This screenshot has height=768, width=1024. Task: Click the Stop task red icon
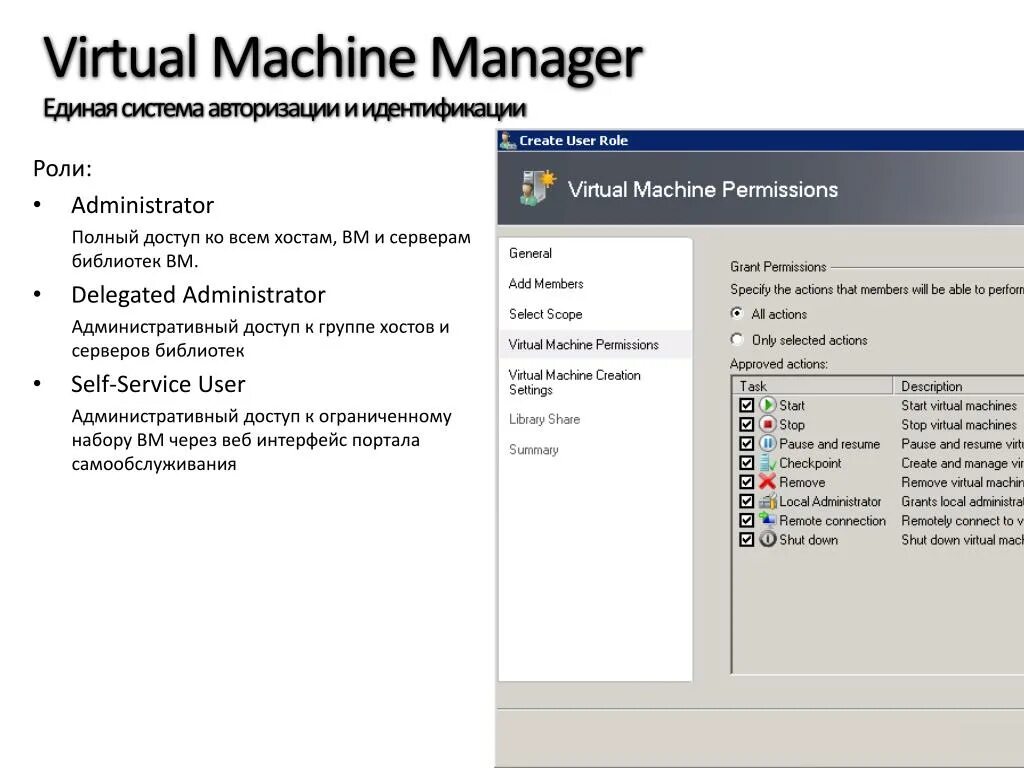tap(767, 424)
